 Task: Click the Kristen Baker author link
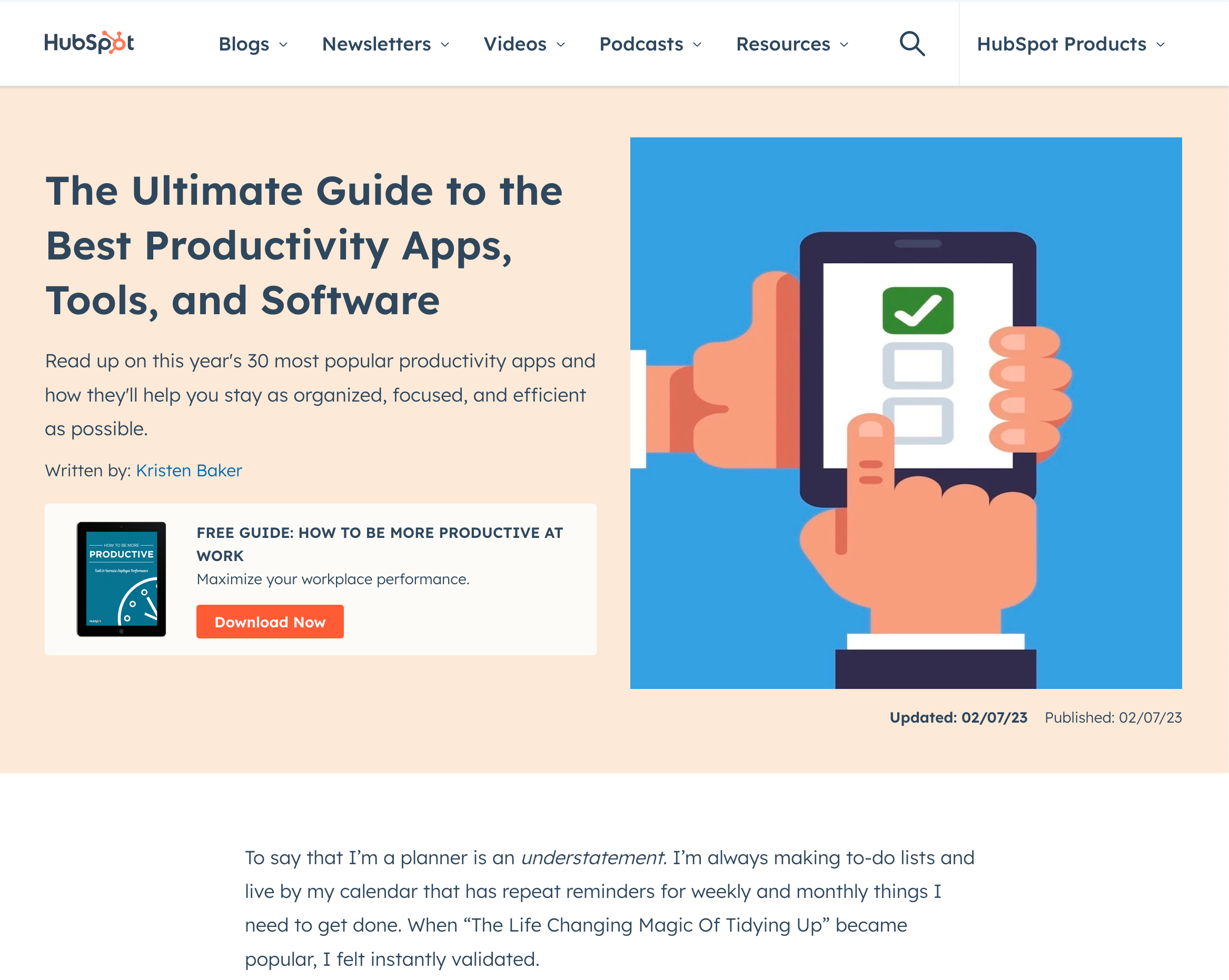(x=189, y=471)
